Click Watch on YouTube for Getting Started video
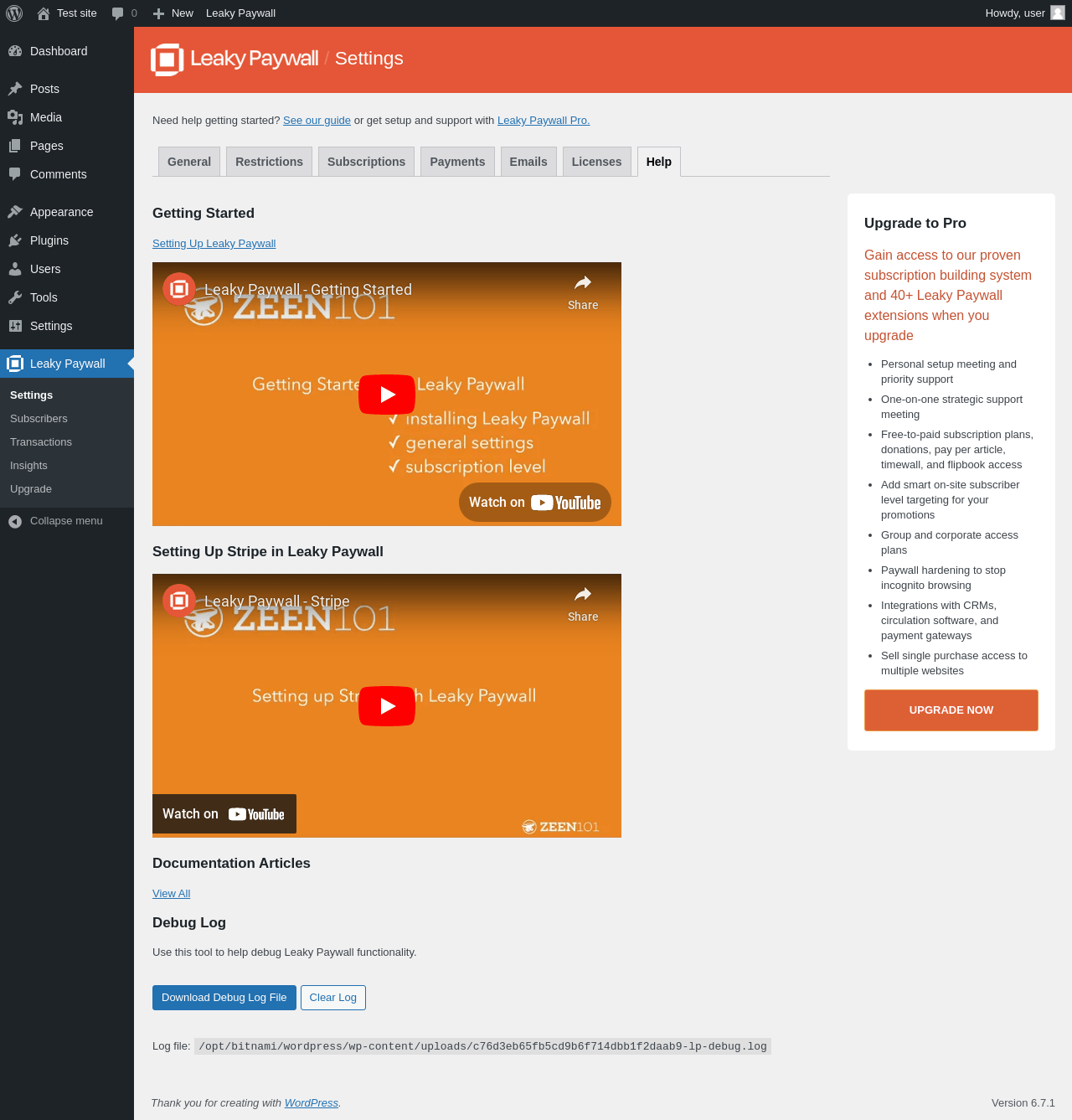This screenshot has width=1072, height=1120. [x=535, y=503]
